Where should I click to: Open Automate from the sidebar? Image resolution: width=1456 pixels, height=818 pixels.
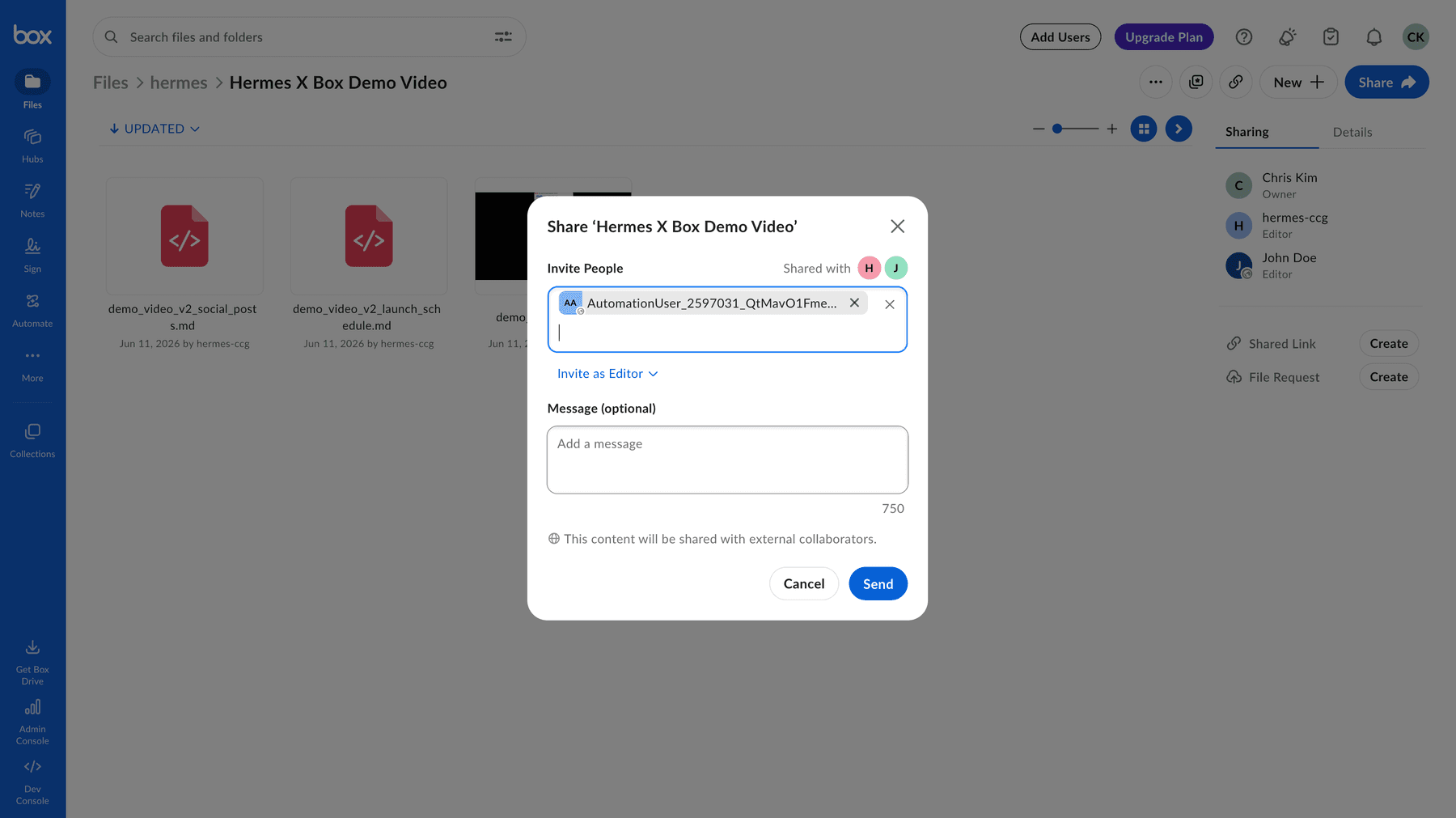(x=32, y=310)
